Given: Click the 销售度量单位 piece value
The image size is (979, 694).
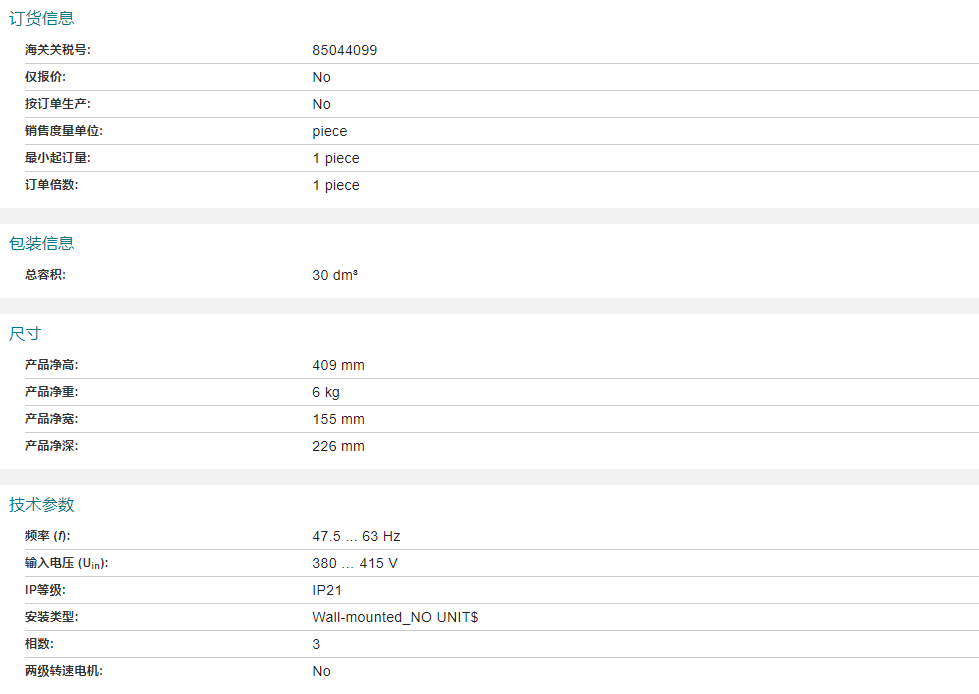Looking at the screenshot, I should [x=329, y=131].
